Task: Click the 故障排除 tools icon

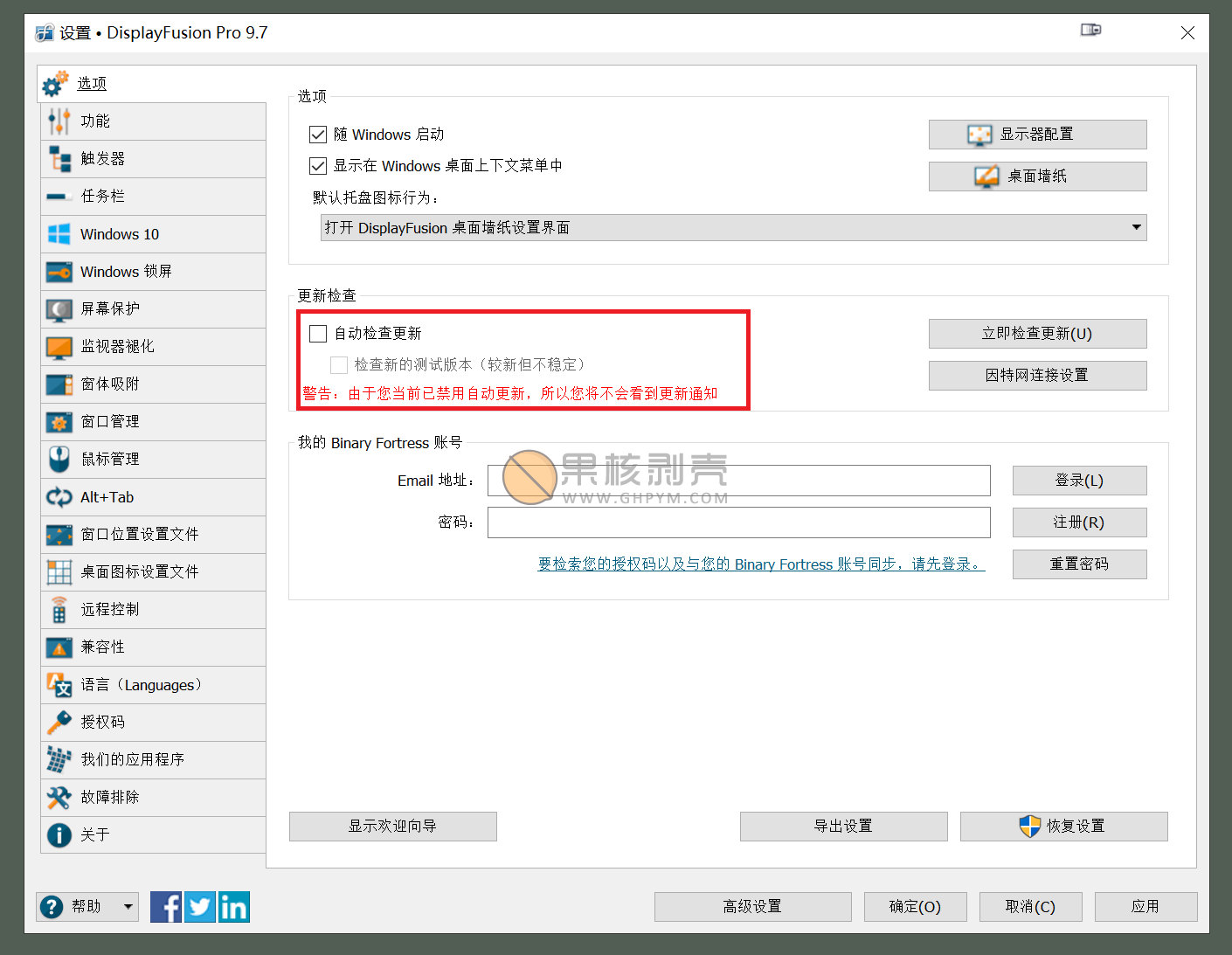Action: (x=59, y=797)
